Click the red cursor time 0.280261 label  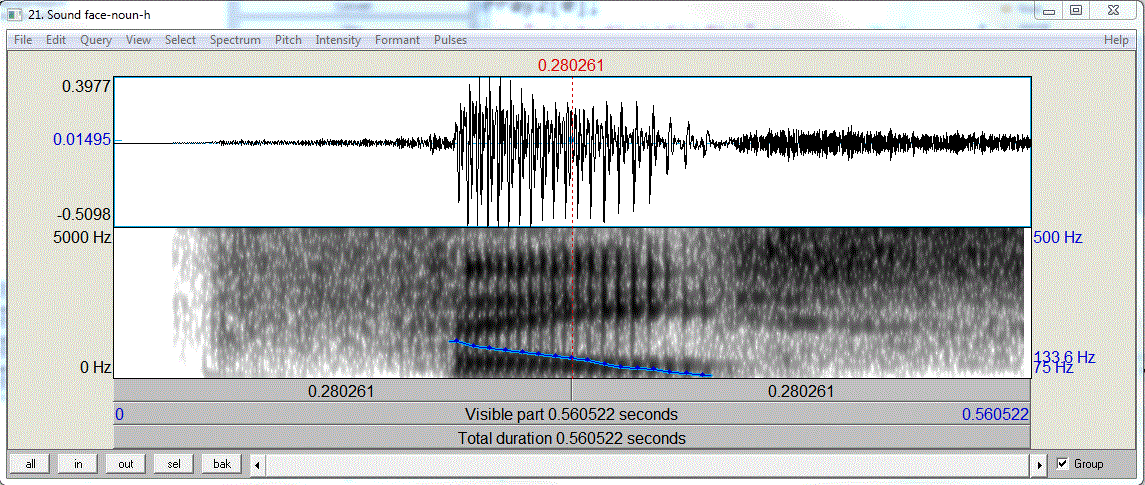pos(571,66)
